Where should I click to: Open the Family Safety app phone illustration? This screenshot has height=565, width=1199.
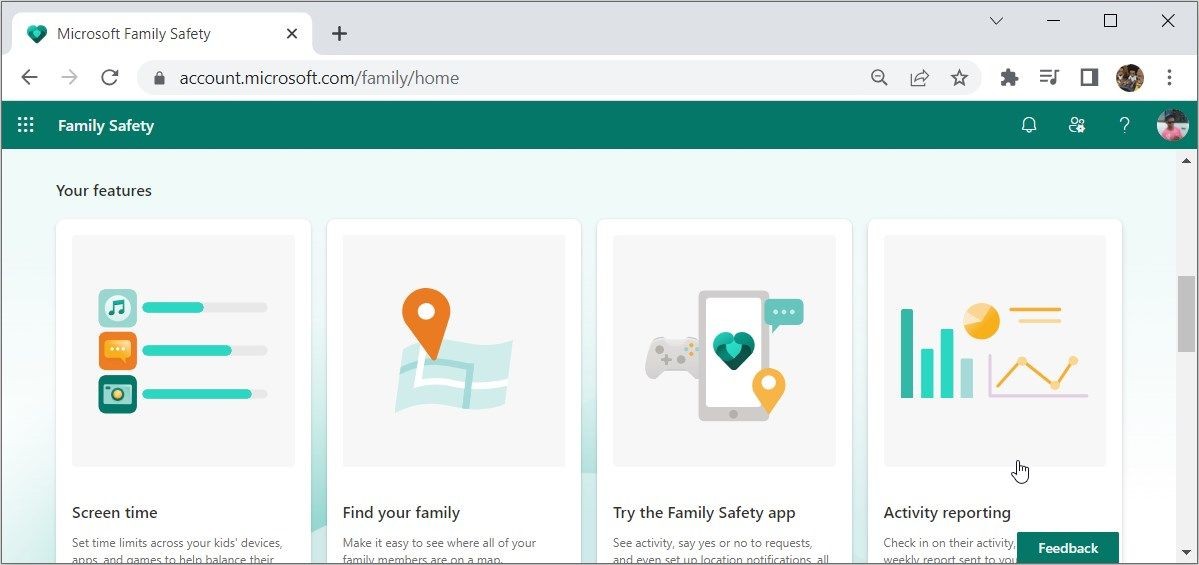tap(724, 351)
